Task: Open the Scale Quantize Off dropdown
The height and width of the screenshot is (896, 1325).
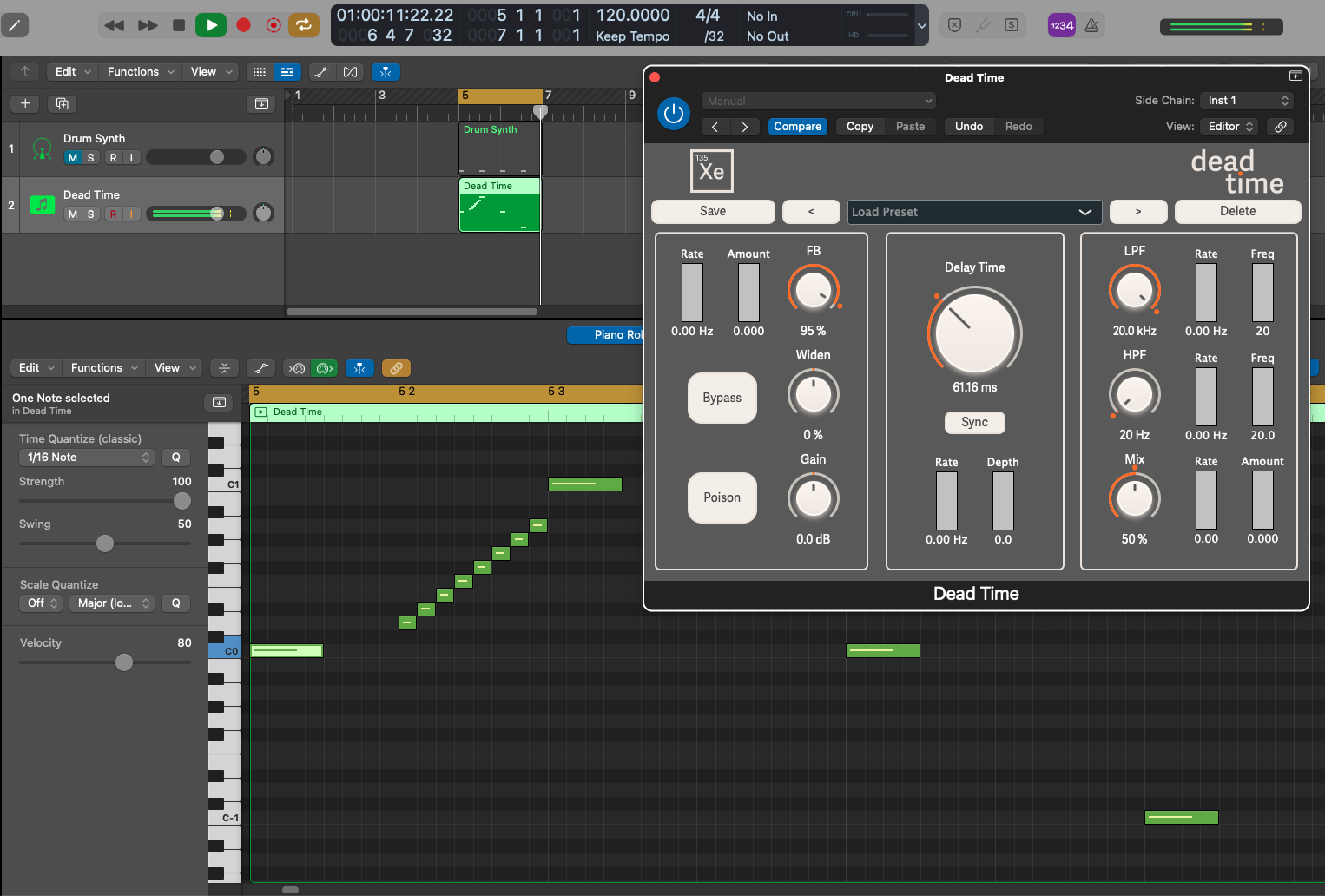Action: 41,603
